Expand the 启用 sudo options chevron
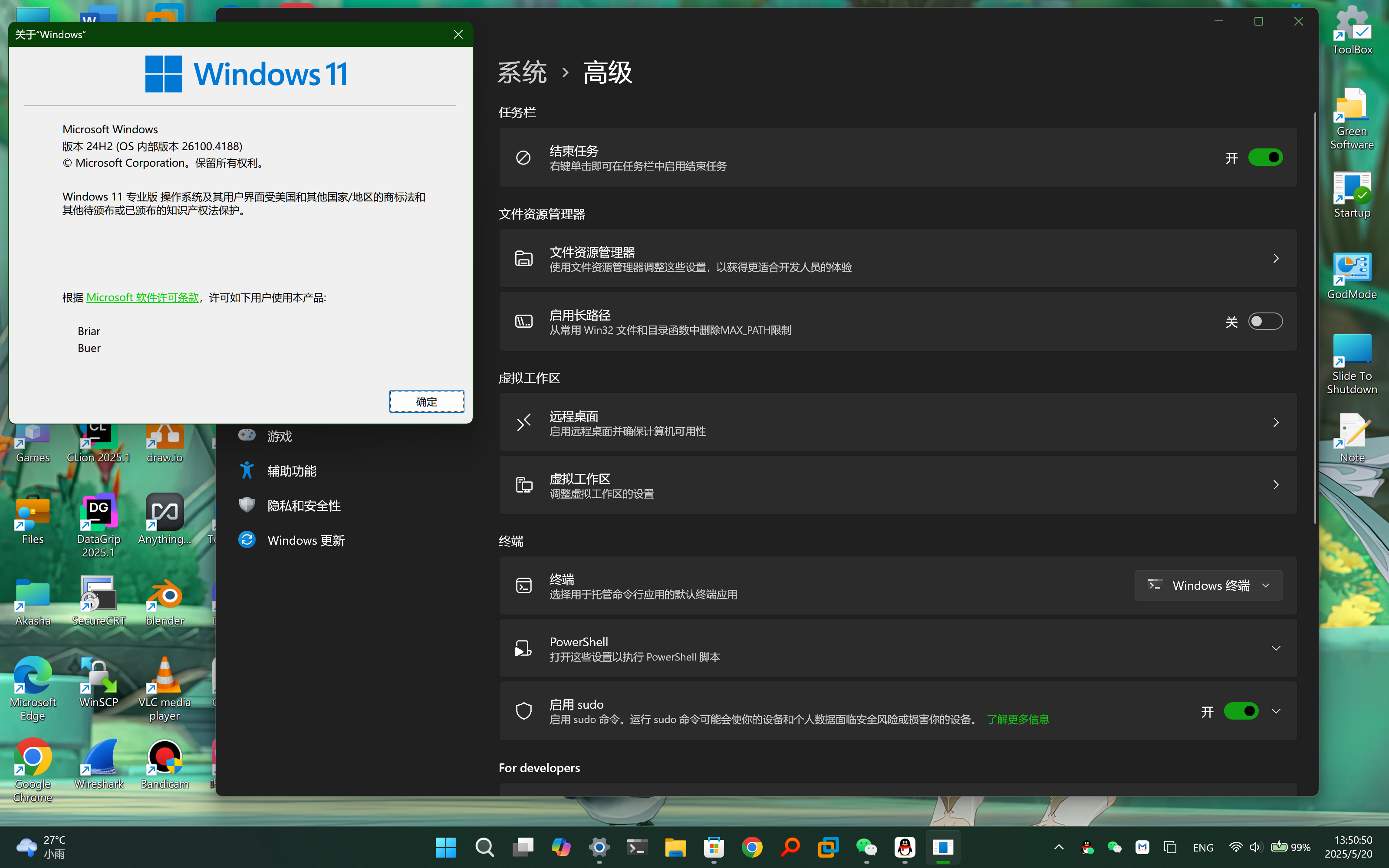This screenshot has width=1389, height=868. pyautogui.click(x=1275, y=711)
